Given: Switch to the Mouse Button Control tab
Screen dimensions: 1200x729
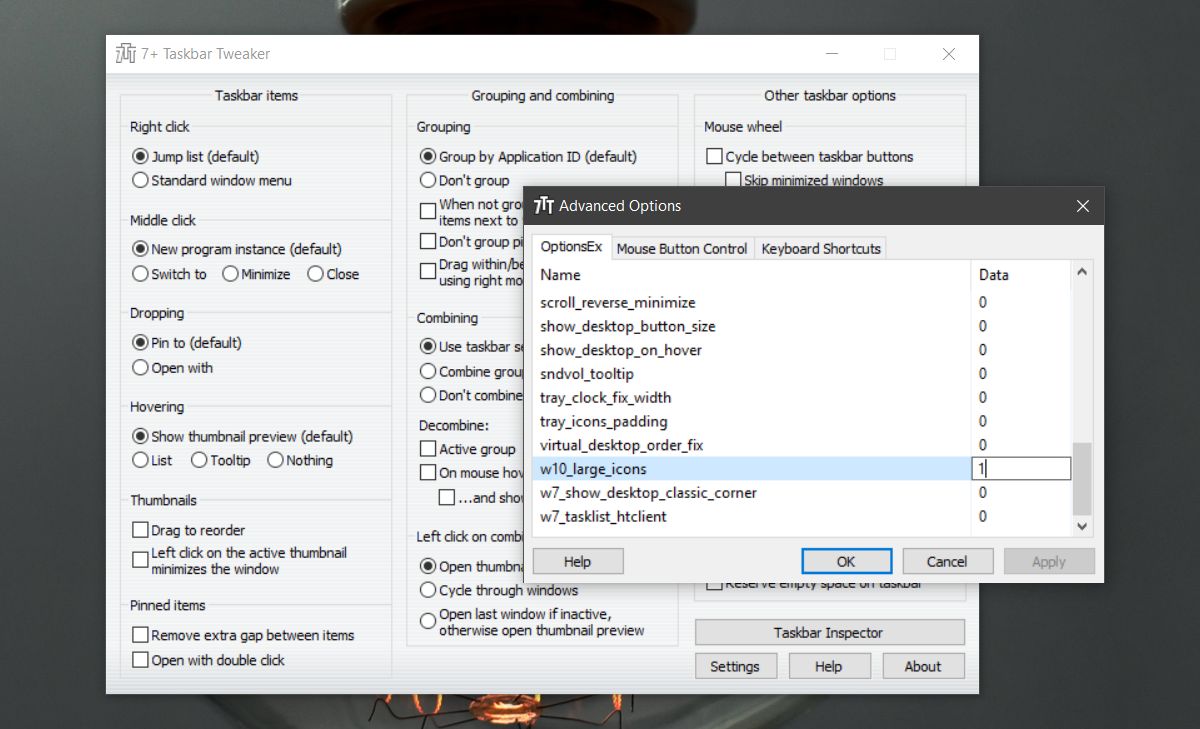Looking at the screenshot, I should point(682,247).
